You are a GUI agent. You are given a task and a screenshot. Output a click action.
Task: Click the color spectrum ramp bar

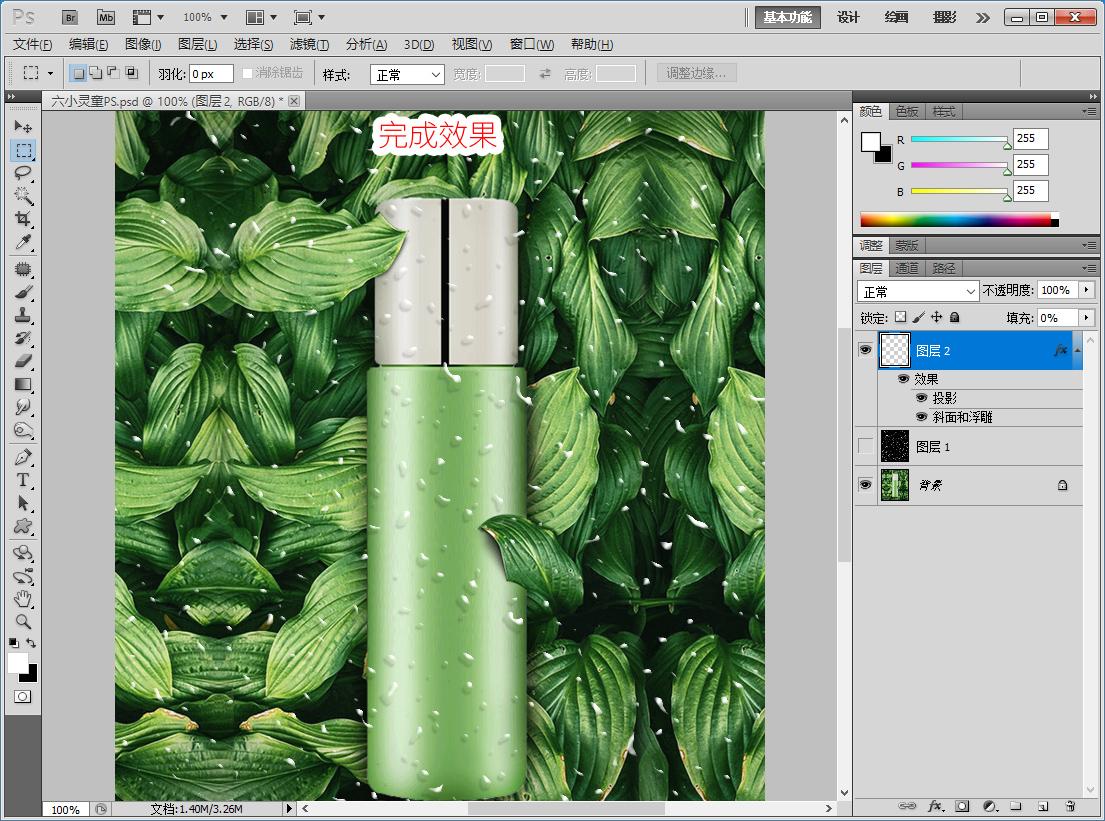956,220
